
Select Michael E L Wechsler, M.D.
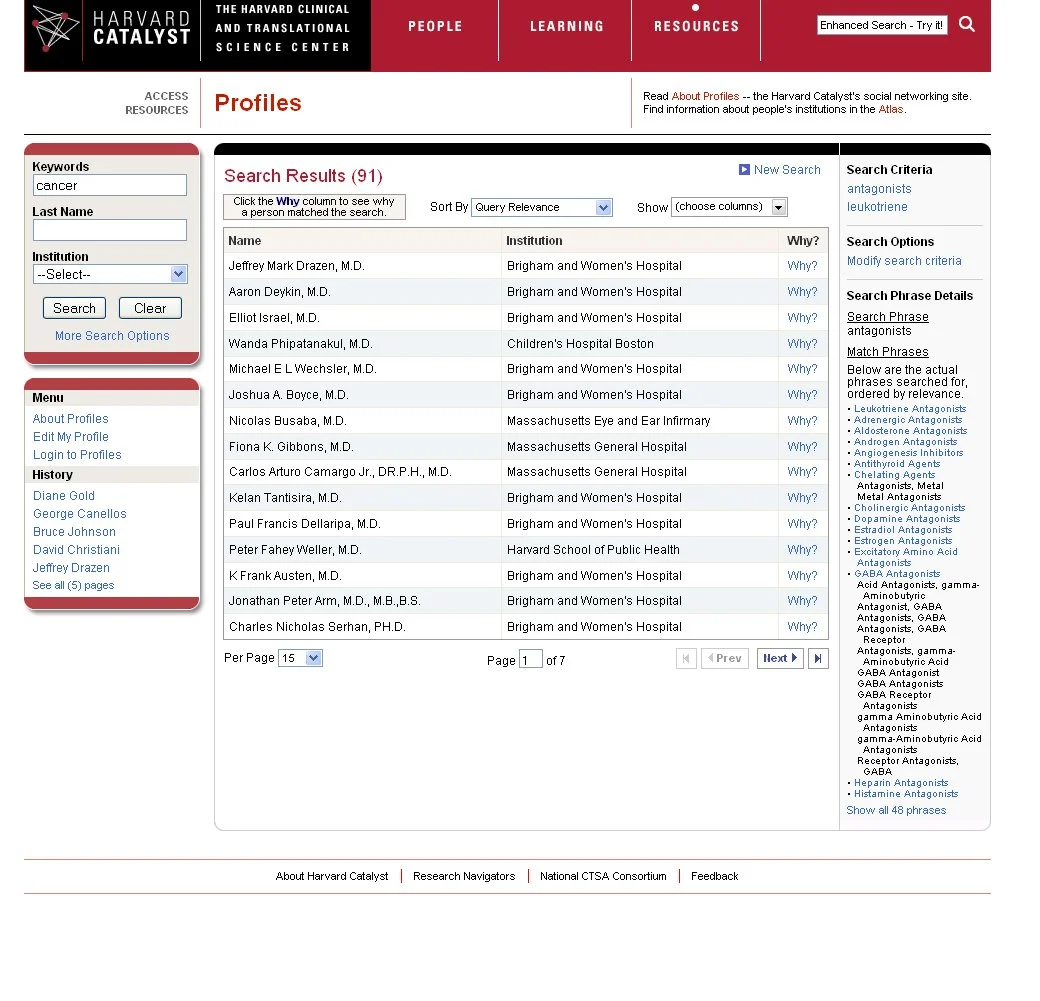(302, 369)
